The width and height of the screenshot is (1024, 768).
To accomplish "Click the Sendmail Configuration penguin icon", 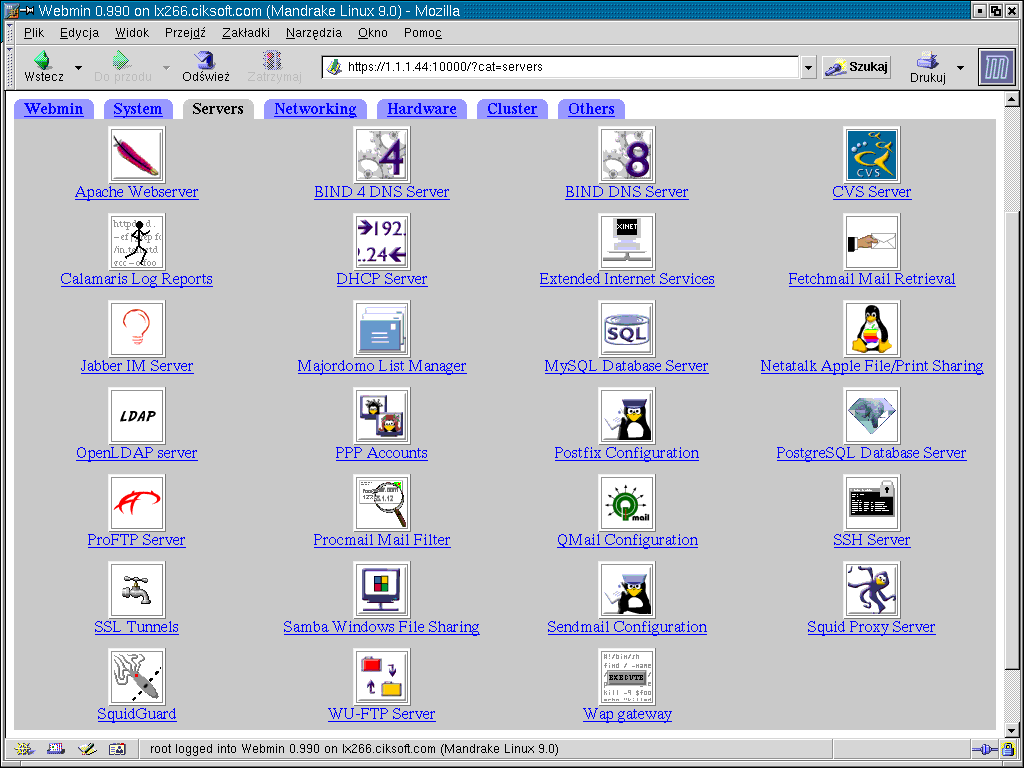I will coord(626,589).
